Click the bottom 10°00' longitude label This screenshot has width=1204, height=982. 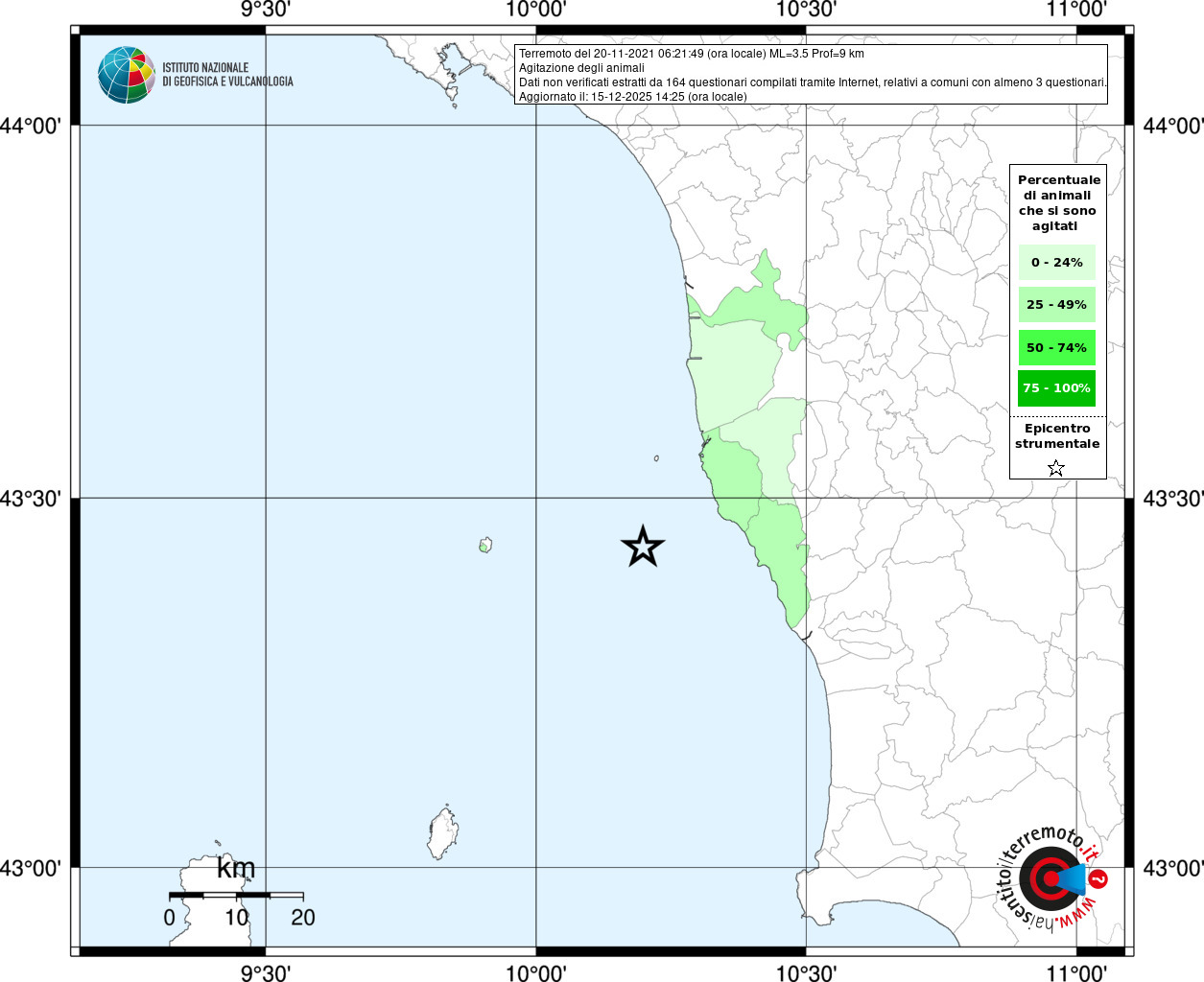536,972
